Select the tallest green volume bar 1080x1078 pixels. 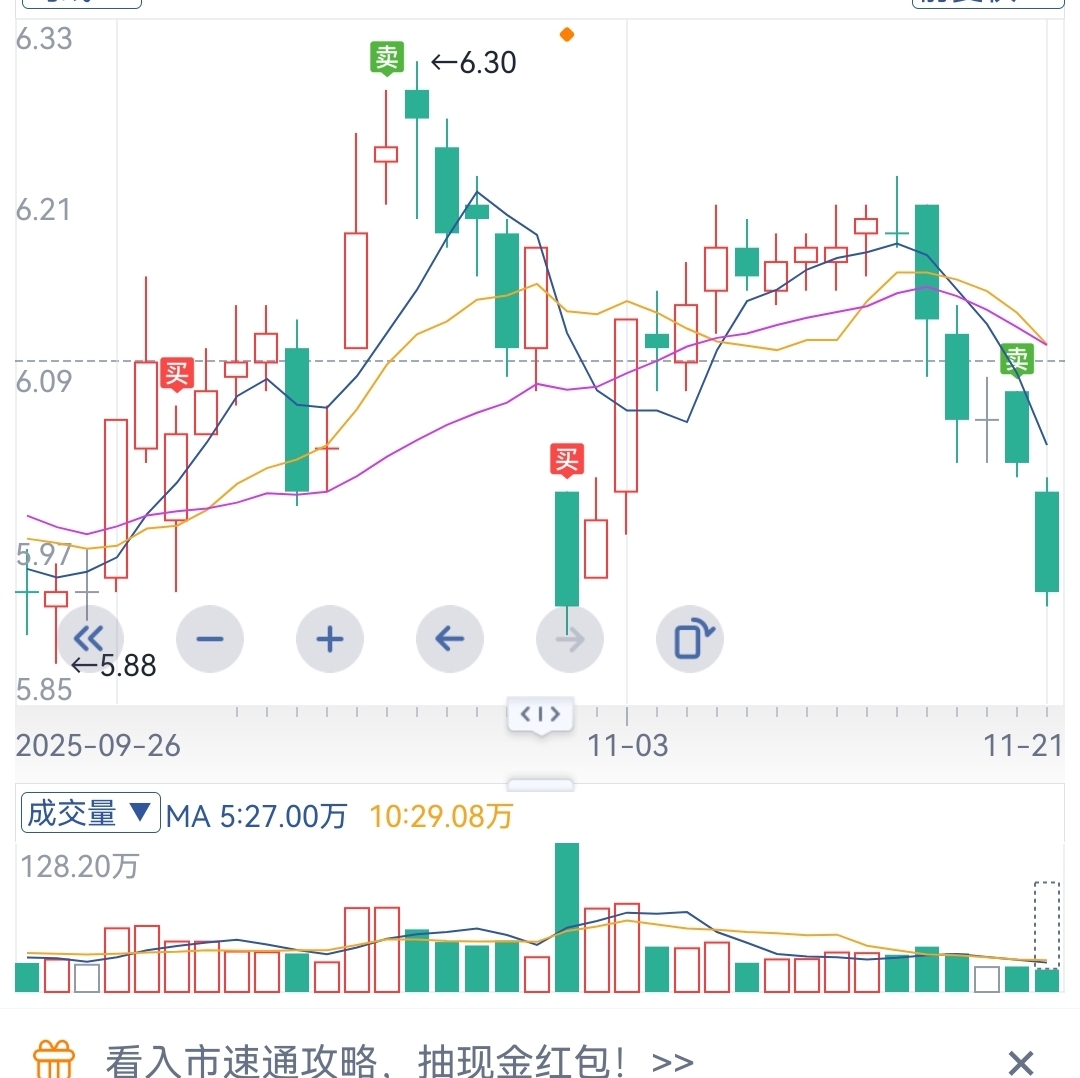click(x=567, y=916)
